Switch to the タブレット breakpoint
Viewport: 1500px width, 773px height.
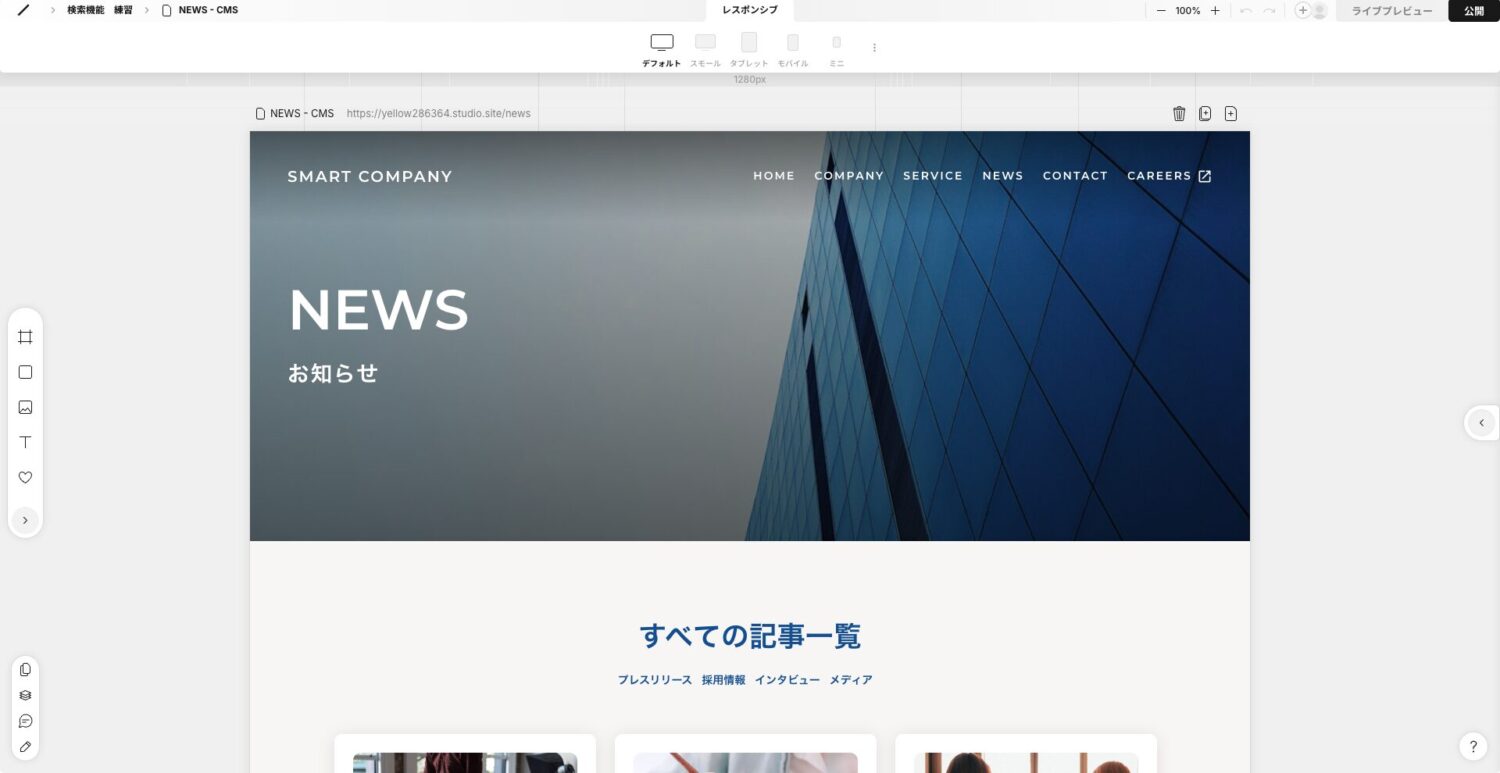748,47
